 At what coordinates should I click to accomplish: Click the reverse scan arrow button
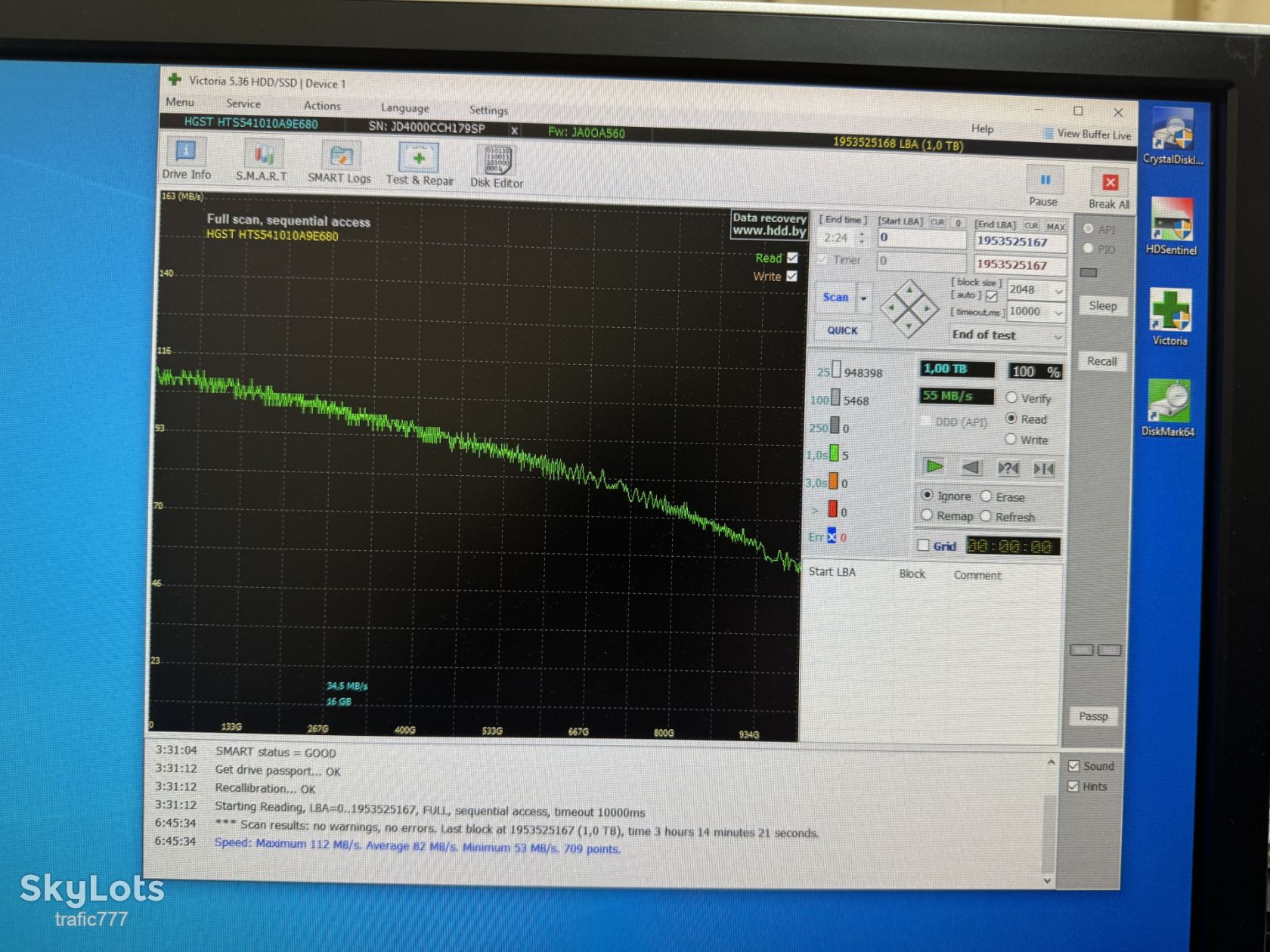(971, 468)
